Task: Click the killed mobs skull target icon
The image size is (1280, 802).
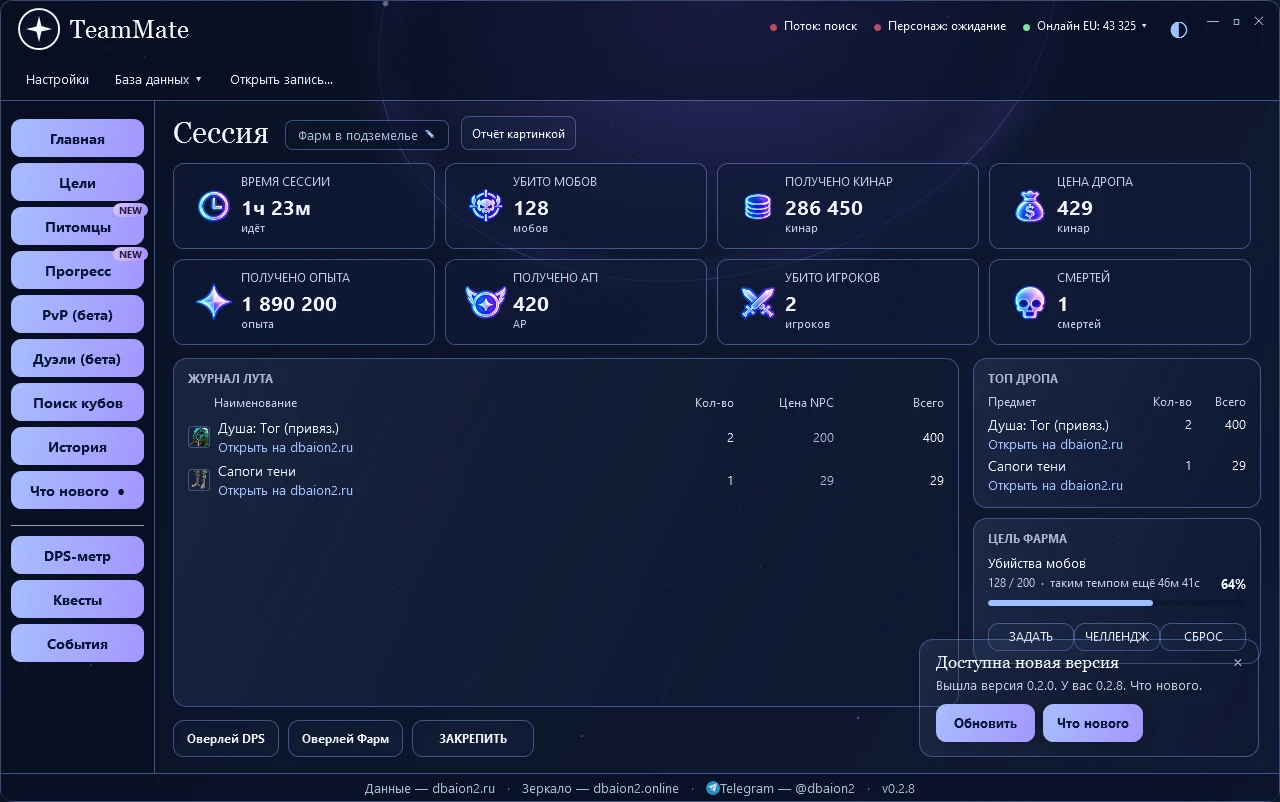Action: [485, 206]
